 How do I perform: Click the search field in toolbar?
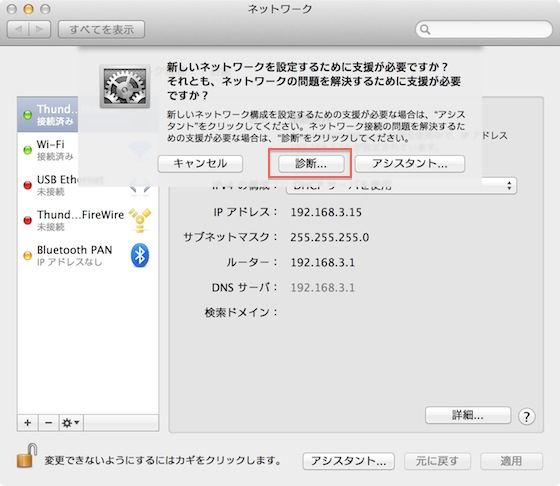(x=484, y=29)
